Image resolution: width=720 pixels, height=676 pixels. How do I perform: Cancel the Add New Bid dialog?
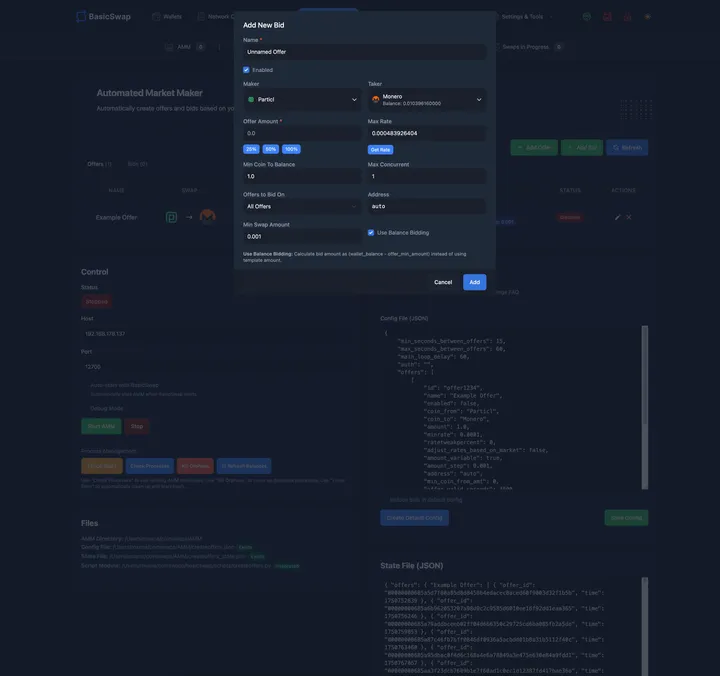443,282
